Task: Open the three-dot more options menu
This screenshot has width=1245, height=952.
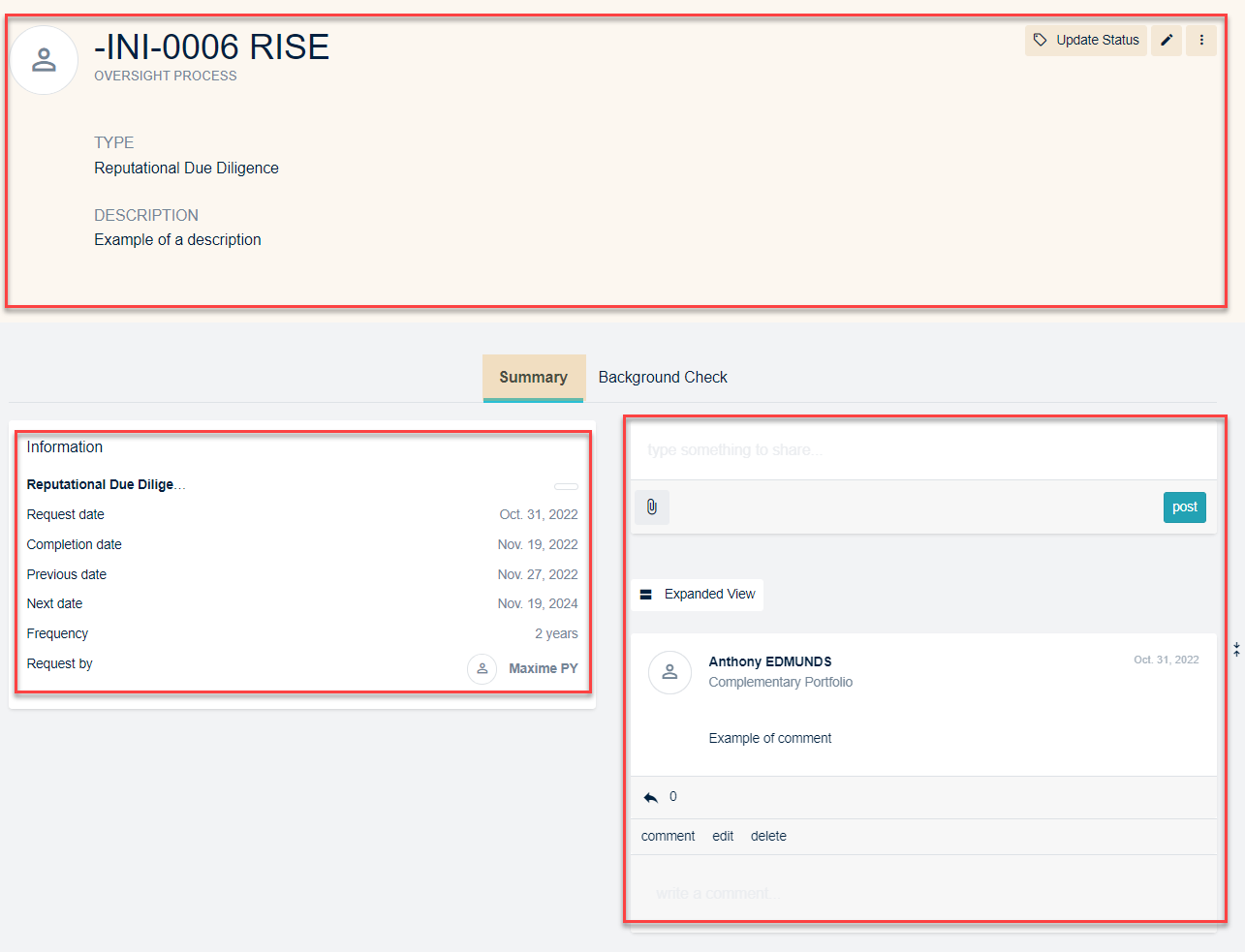Action: point(1201,41)
